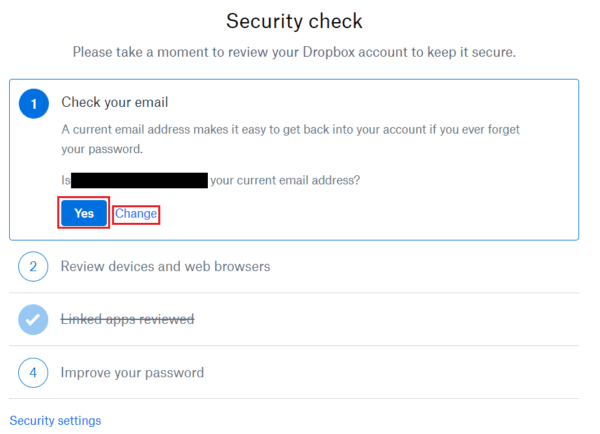The height and width of the screenshot is (434, 600).
Task: Click the completed step checkmark icon
Action: (x=34, y=320)
